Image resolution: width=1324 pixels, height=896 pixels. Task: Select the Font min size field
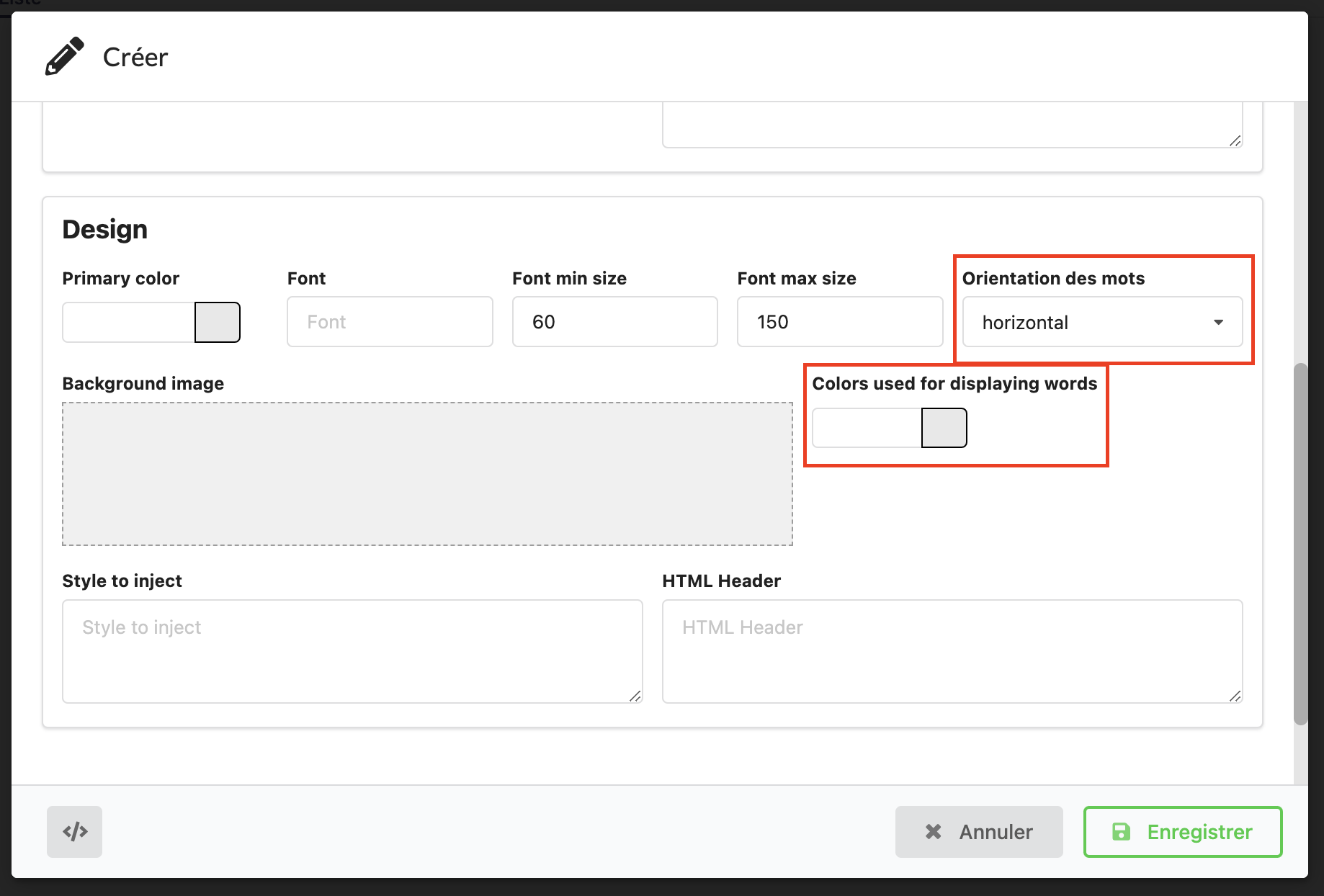(x=614, y=322)
